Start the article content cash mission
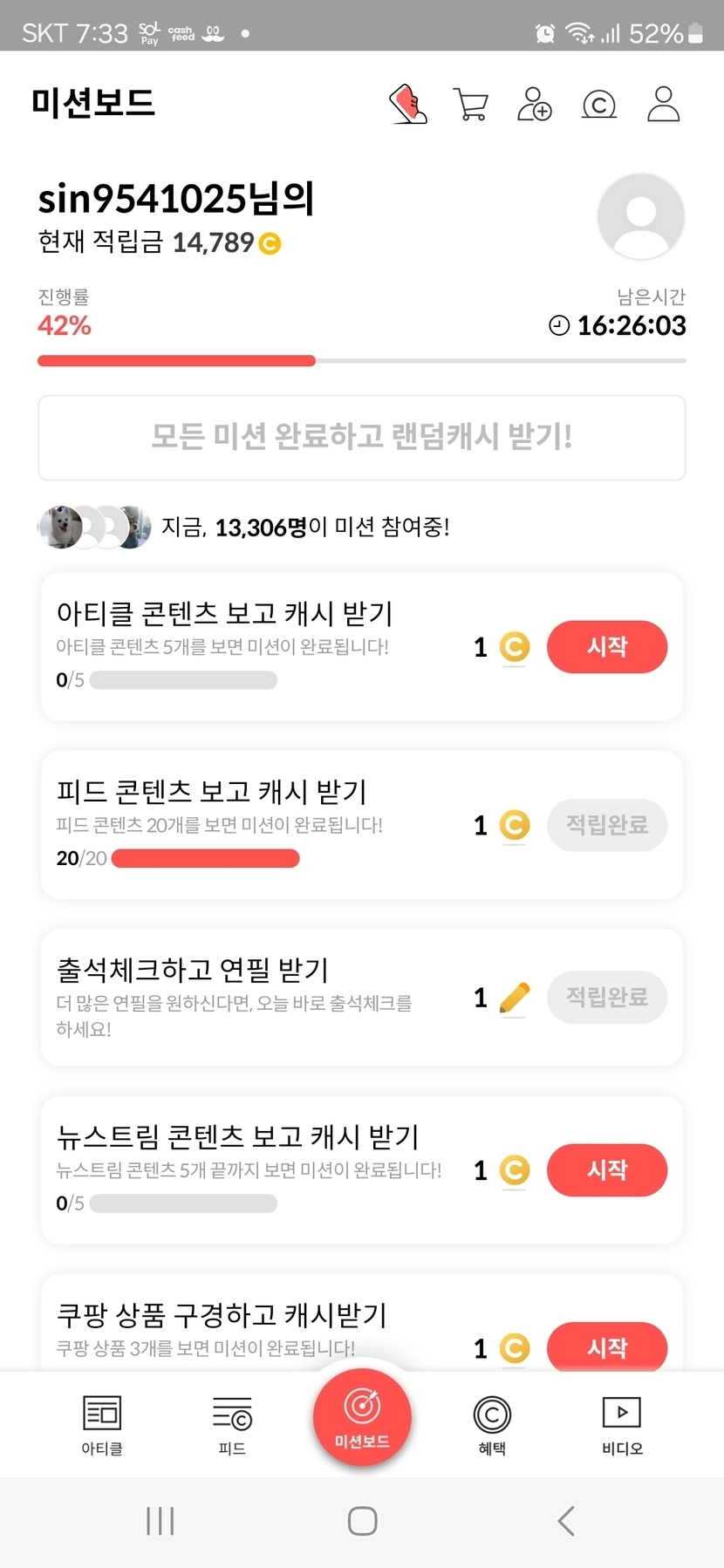 point(607,647)
